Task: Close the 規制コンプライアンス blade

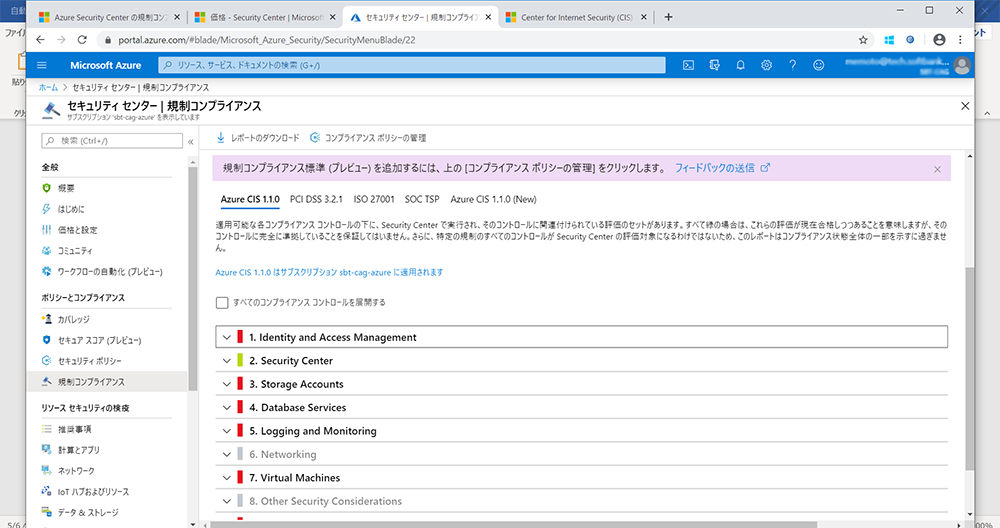Action: click(965, 106)
